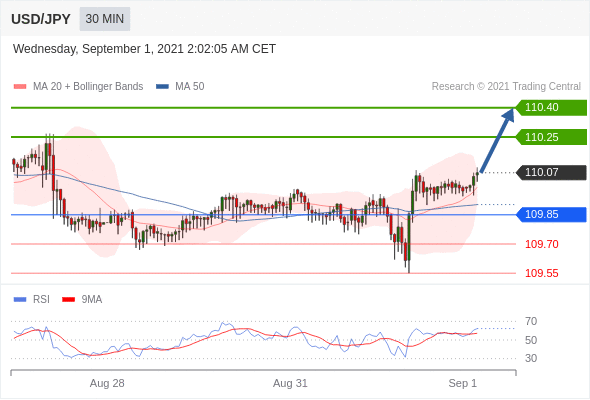Select the USD/JPY pair title
590x400 pixels.
click(x=41, y=19)
